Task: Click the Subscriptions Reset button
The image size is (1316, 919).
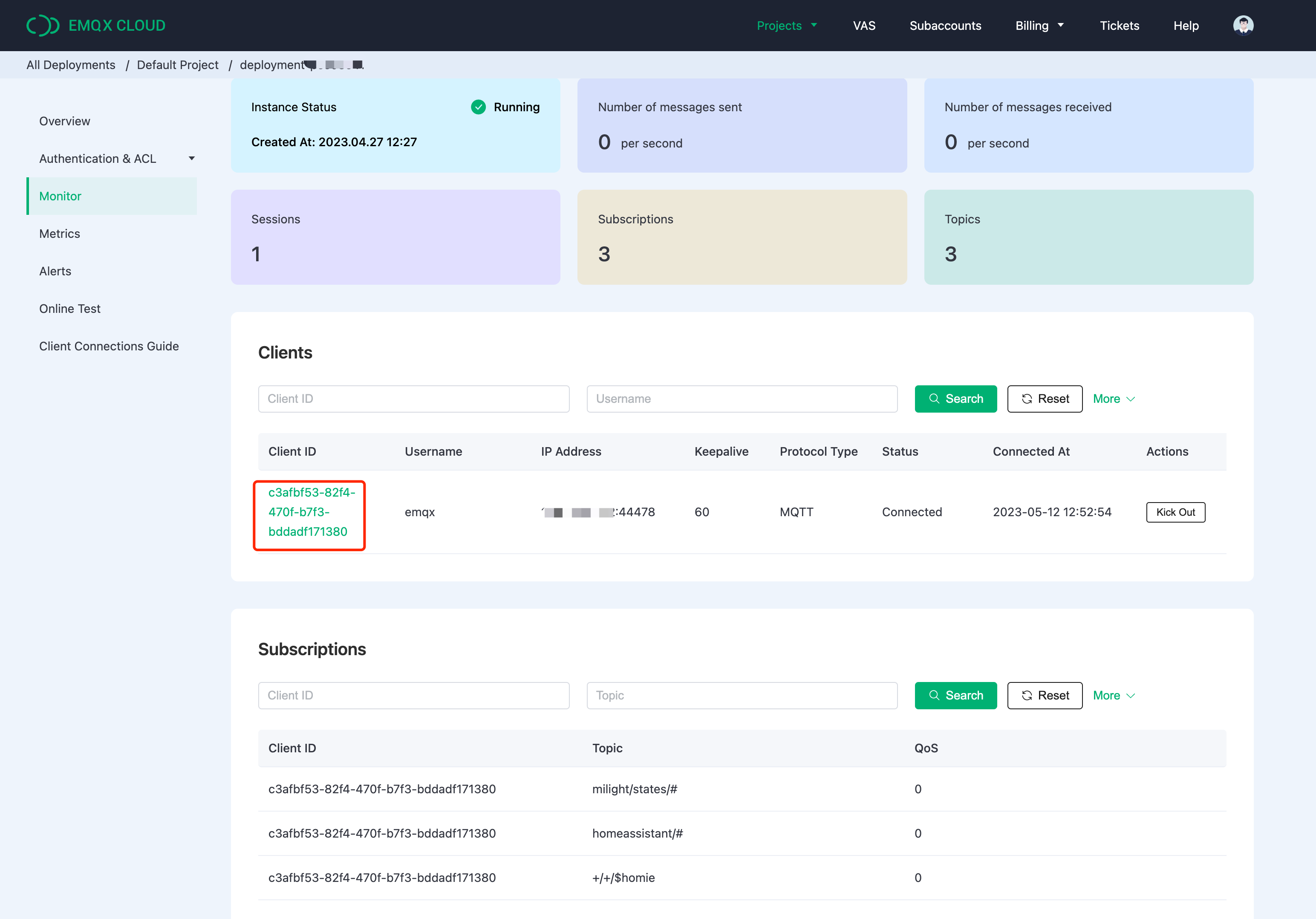Action: click(1044, 695)
